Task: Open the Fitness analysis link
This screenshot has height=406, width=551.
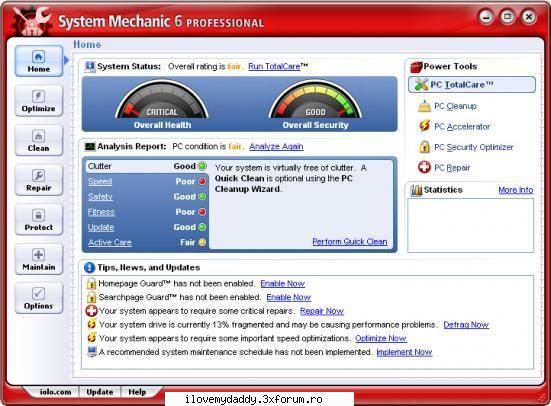Action: pos(101,212)
